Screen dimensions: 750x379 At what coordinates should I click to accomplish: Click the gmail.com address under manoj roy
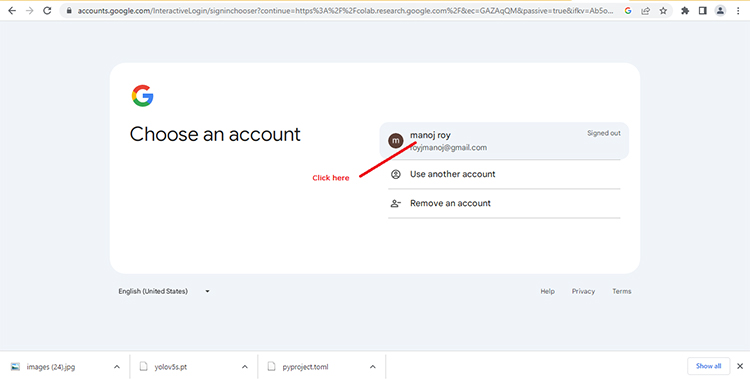pyautogui.click(x=449, y=148)
